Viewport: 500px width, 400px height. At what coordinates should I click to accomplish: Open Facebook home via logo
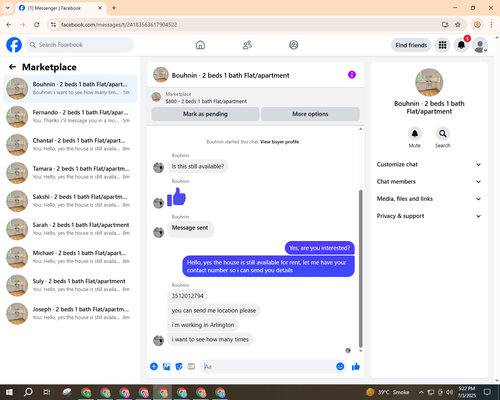(14, 45)
